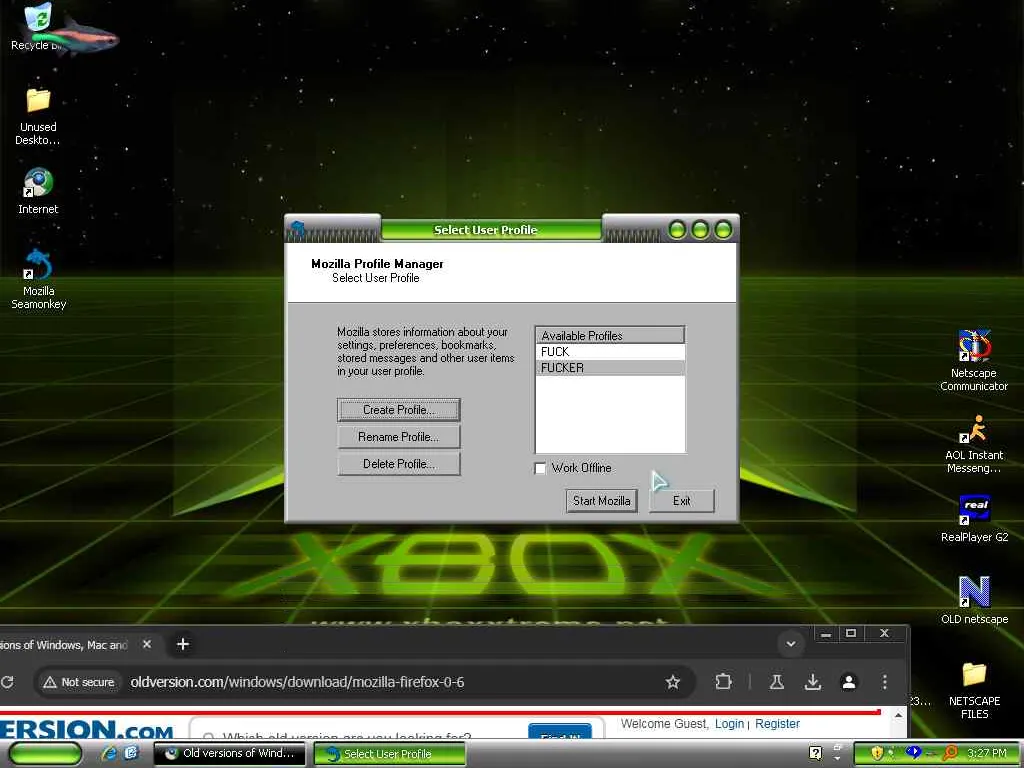Expand the browser tab search dropdown
The height and width of the screenshot is (768, 1024).
point(791,644)
